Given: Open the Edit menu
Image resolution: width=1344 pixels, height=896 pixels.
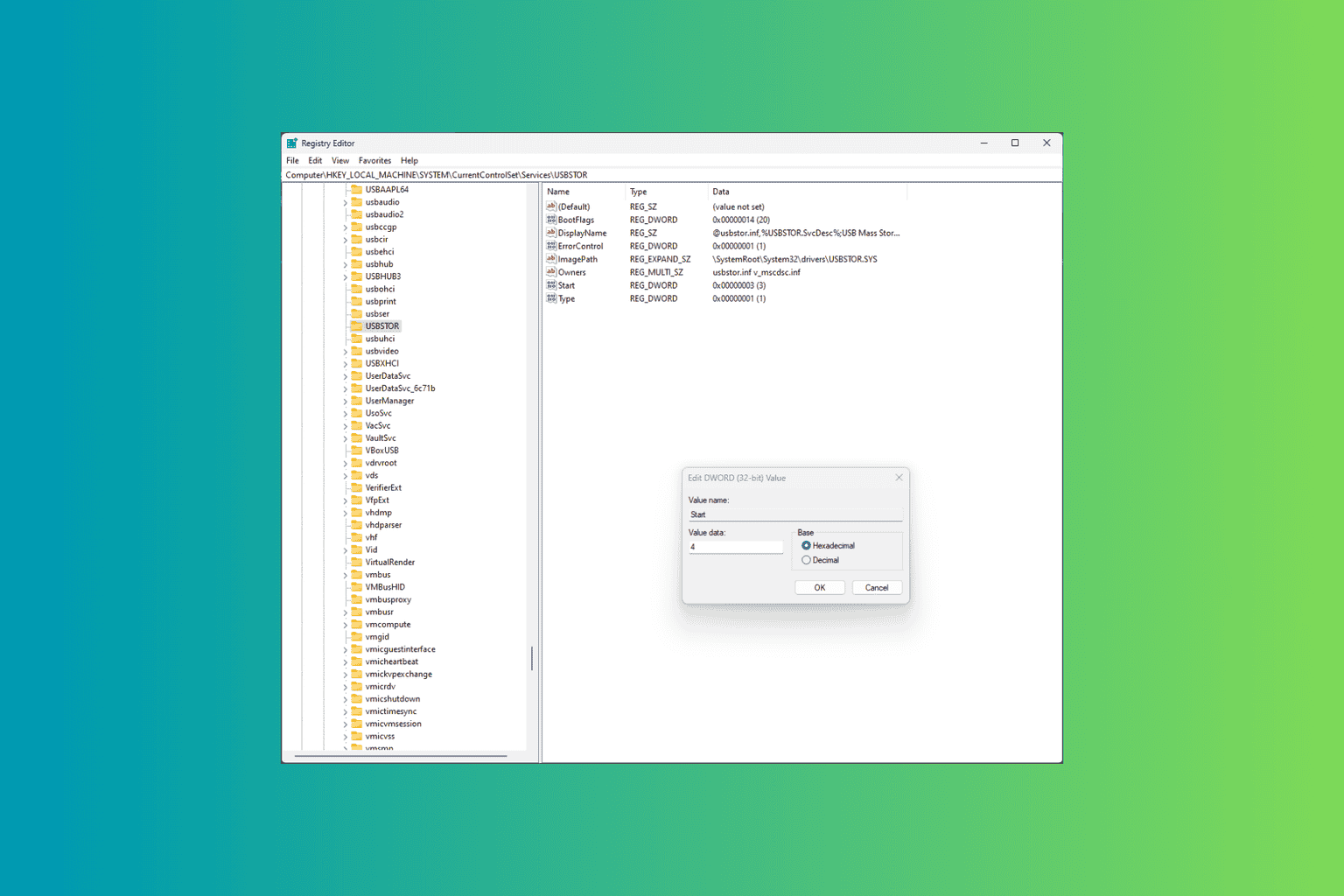Looking at the screenshot, I should [315, 160].
